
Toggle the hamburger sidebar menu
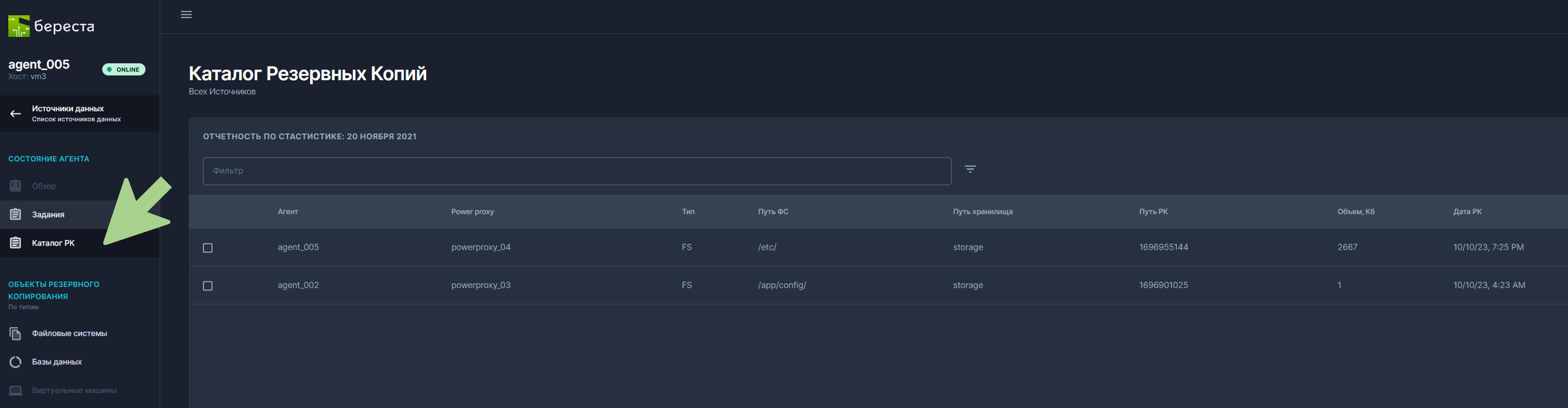(186, 15)
